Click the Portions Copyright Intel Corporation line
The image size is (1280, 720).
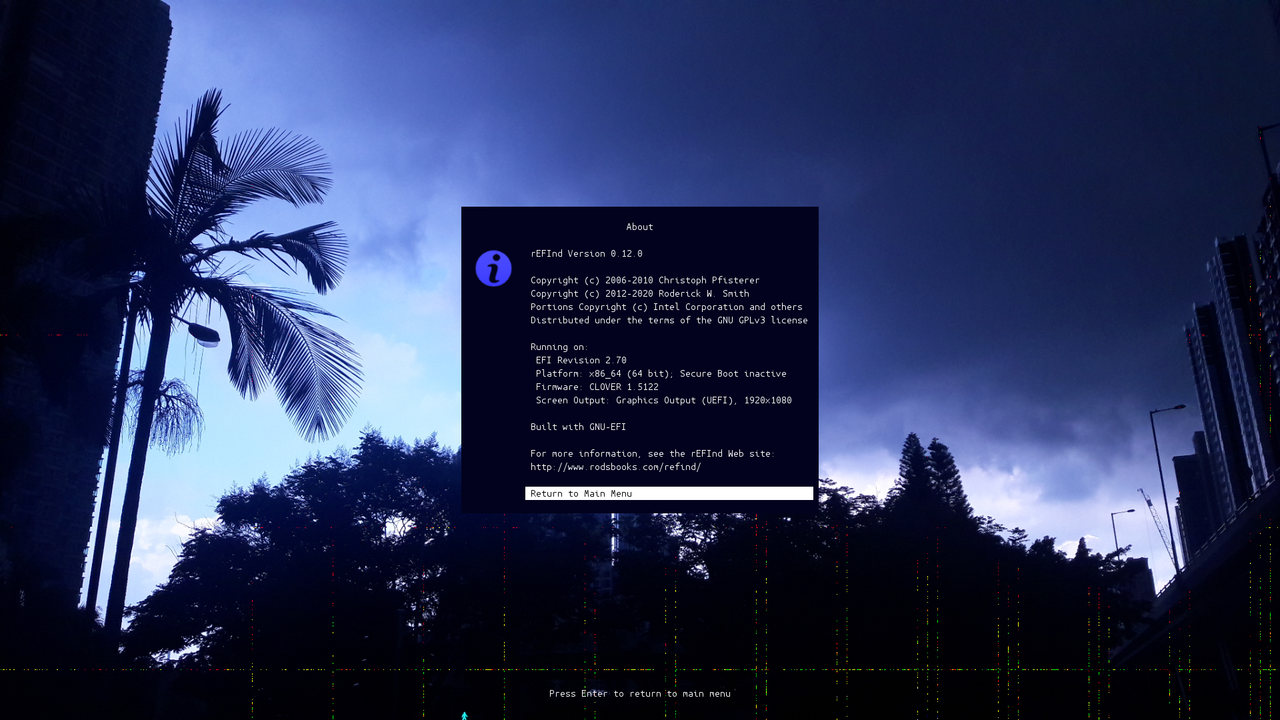[666, 307]
